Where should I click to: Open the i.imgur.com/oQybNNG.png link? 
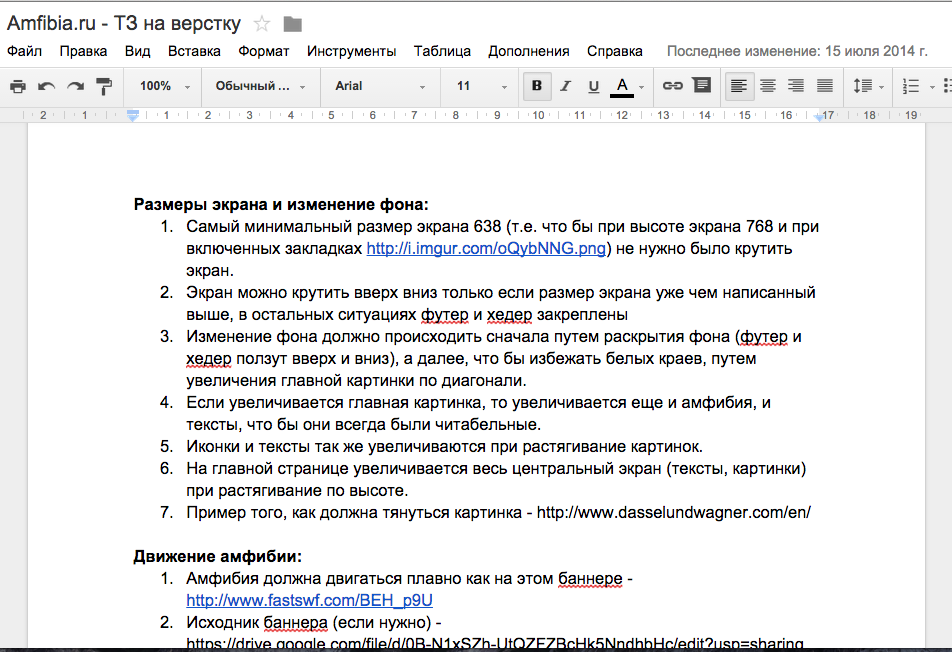point(486,248)
